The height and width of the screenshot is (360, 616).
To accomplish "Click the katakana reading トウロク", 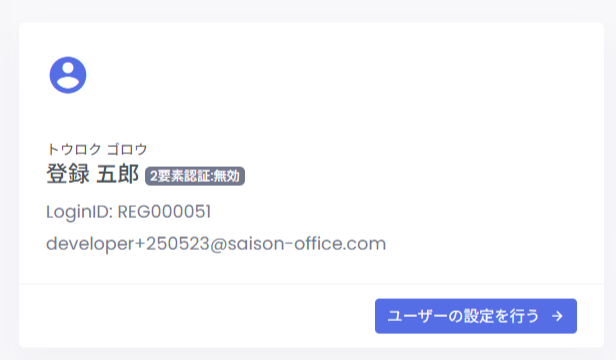I will click(74, 149).
